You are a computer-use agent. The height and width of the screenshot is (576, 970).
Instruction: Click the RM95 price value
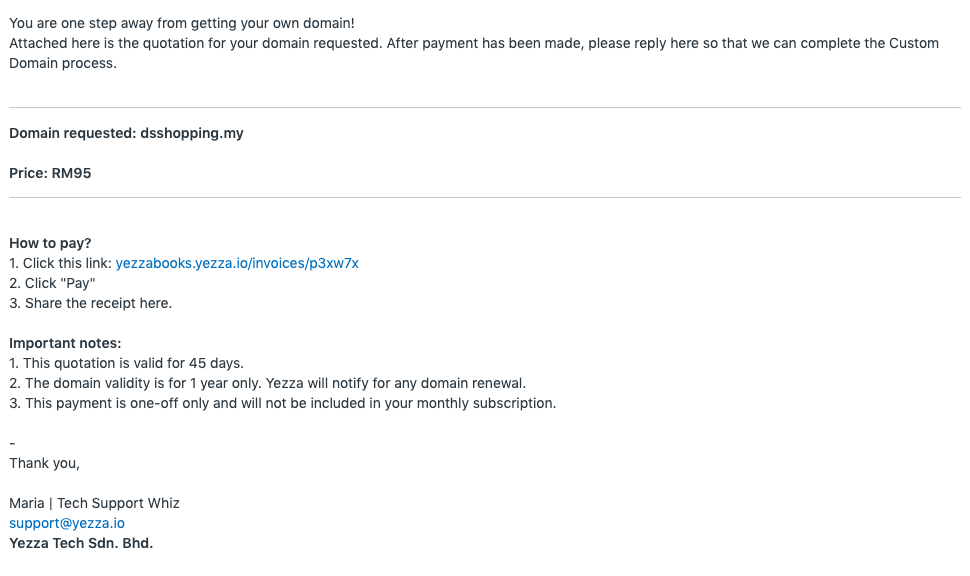coord(71,173)
